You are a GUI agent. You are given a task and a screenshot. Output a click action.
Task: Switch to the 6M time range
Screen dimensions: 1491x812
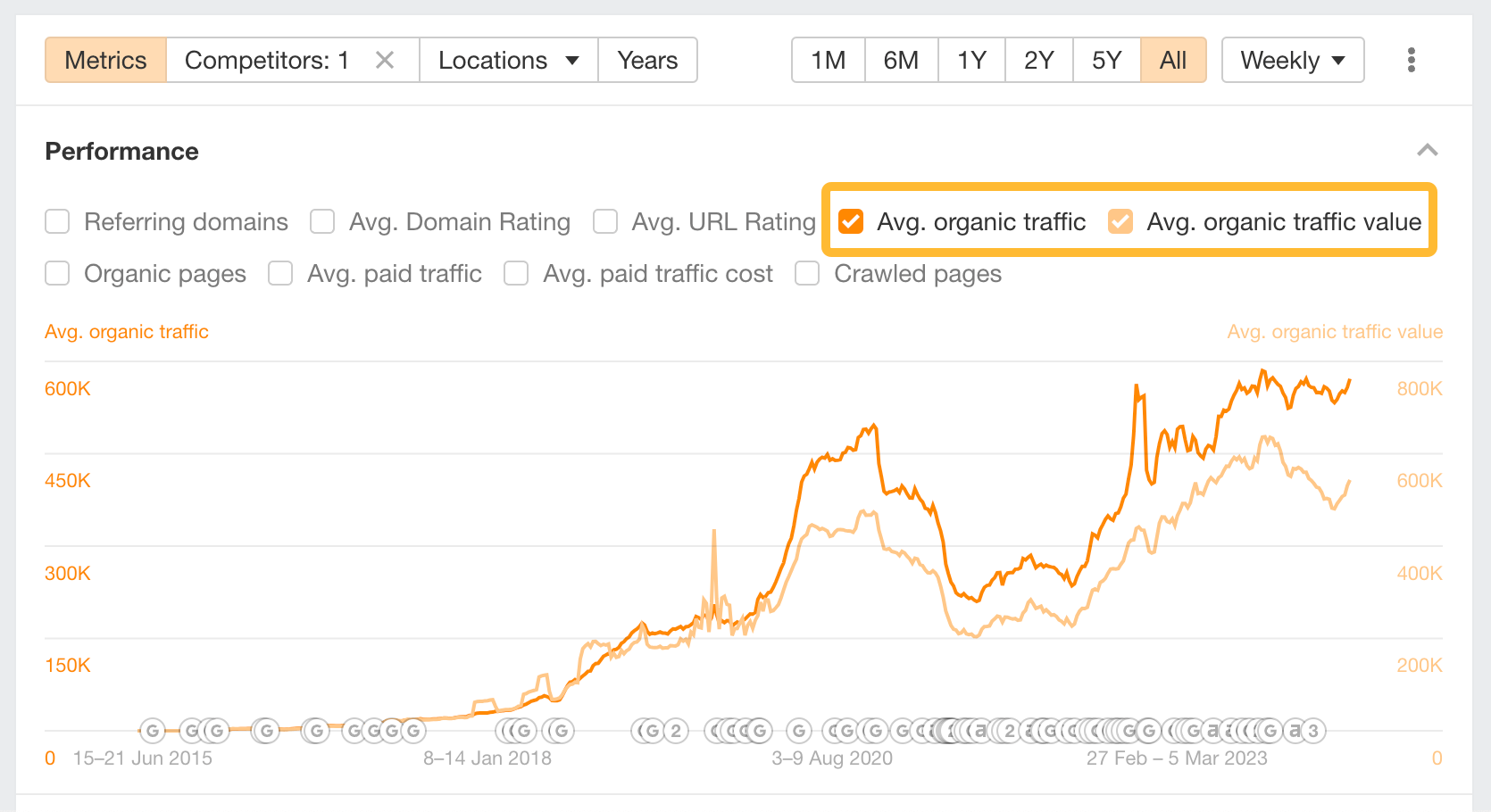pos(901,60)
